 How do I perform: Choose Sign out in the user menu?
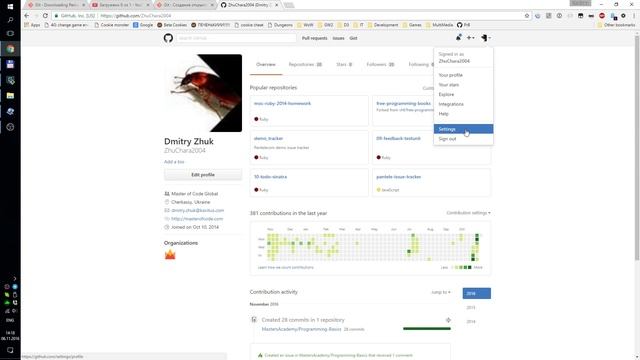click(463, 139)
